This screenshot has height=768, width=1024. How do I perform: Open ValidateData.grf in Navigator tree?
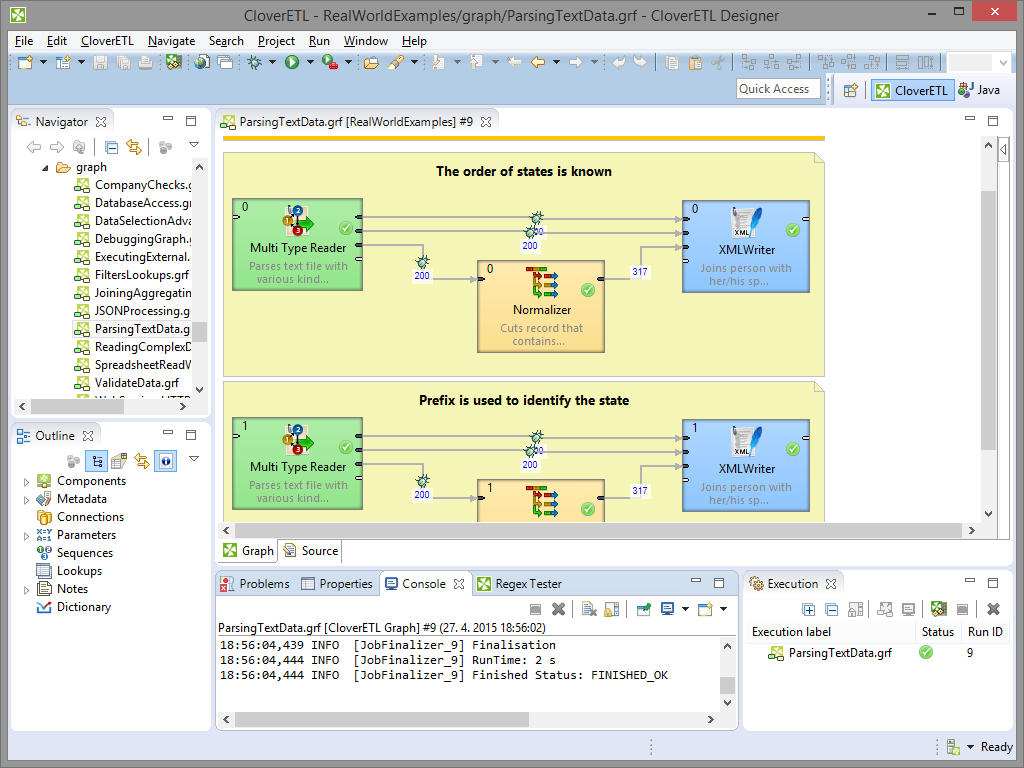[136, 383]
